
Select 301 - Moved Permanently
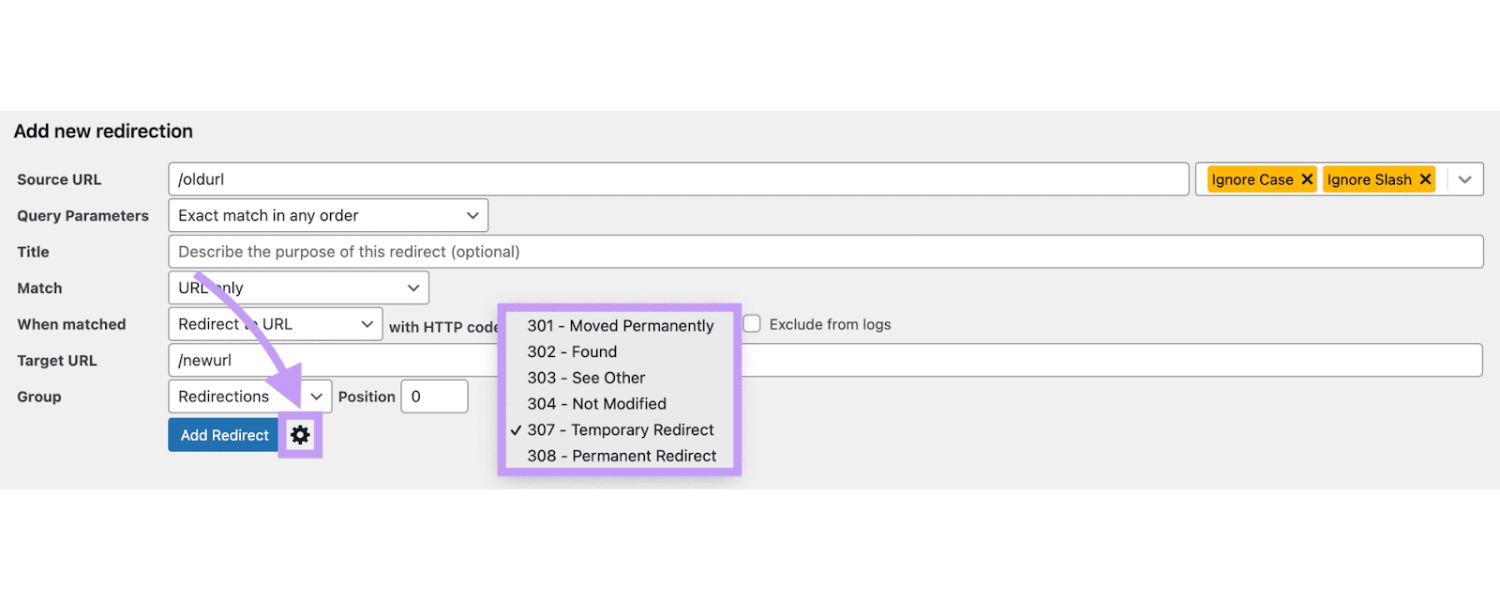[622, 325]
